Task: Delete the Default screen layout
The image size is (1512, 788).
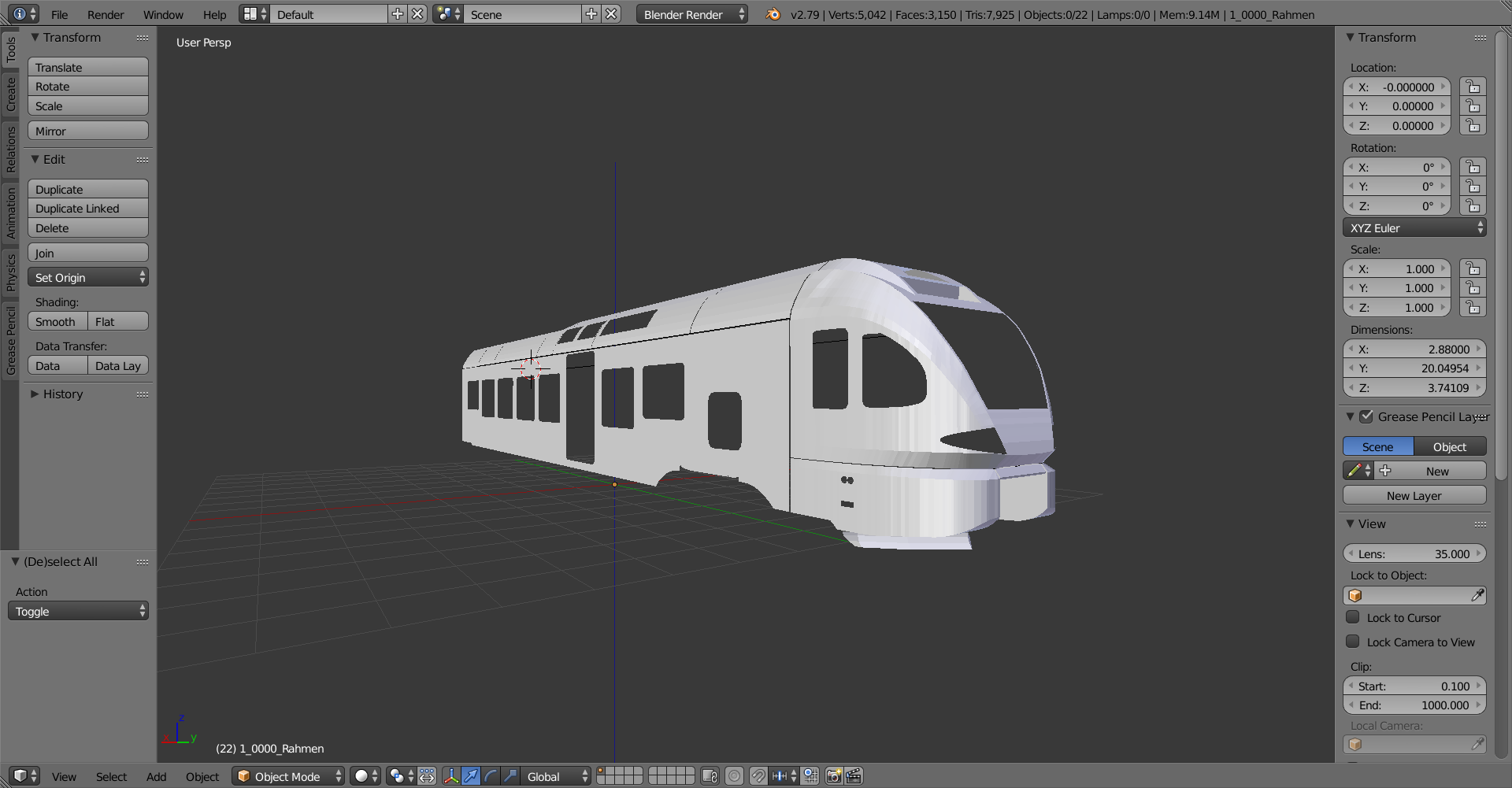Action: (x=418, y=14)
